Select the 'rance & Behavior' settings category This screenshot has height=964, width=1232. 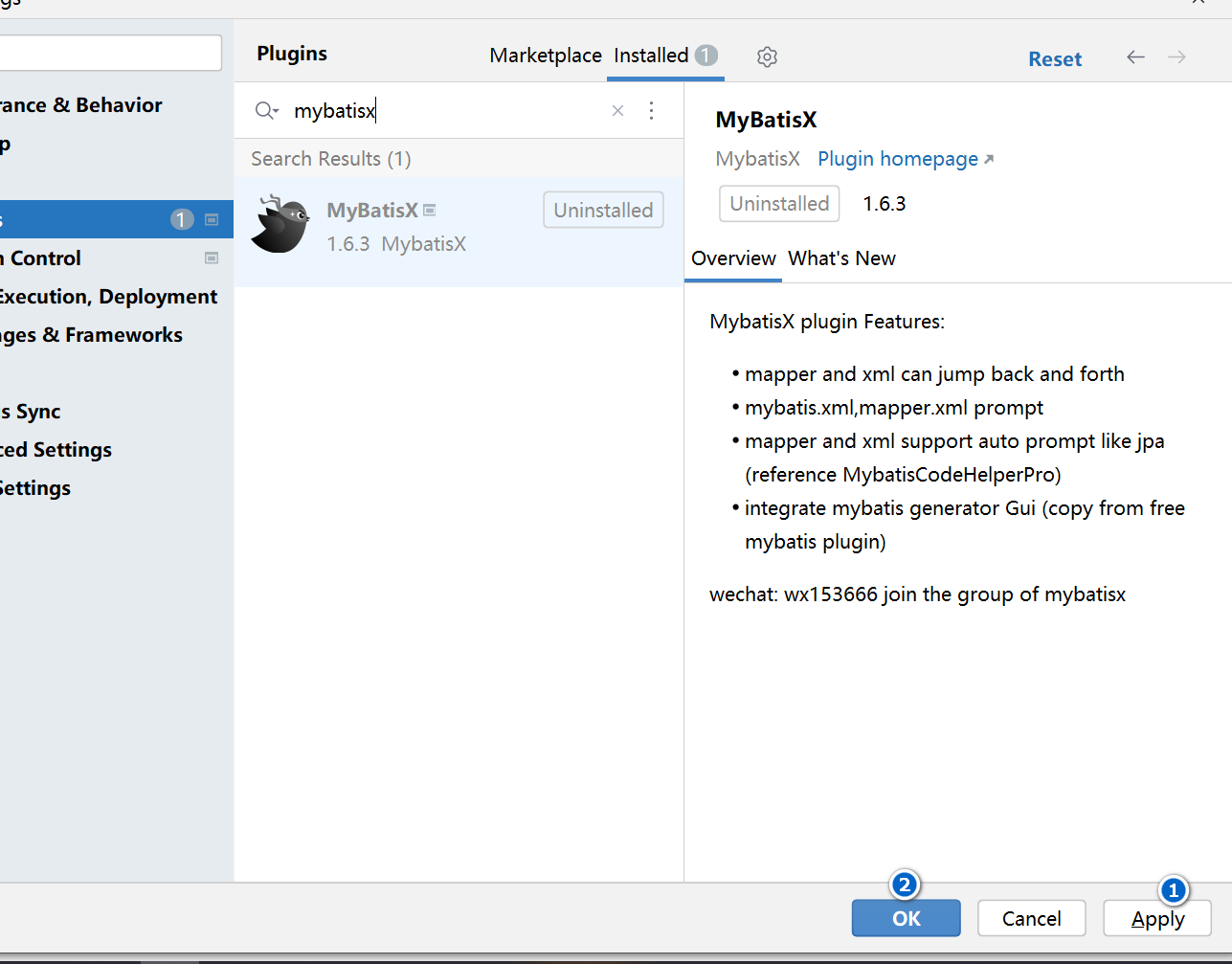coord(80,105)
